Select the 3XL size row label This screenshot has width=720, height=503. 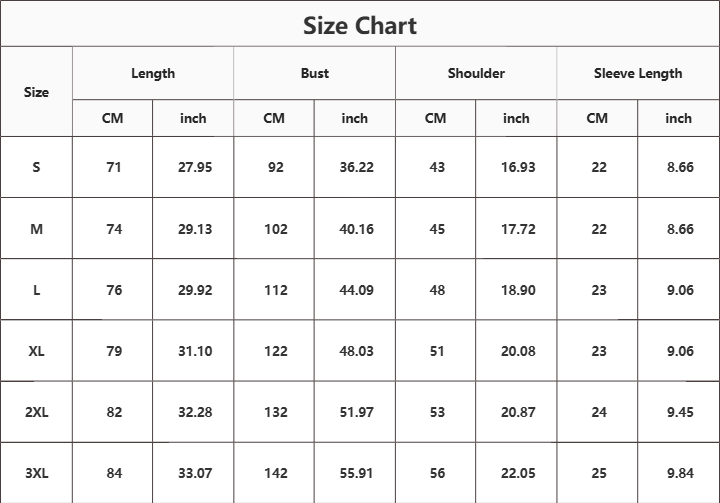click(36, 473)
